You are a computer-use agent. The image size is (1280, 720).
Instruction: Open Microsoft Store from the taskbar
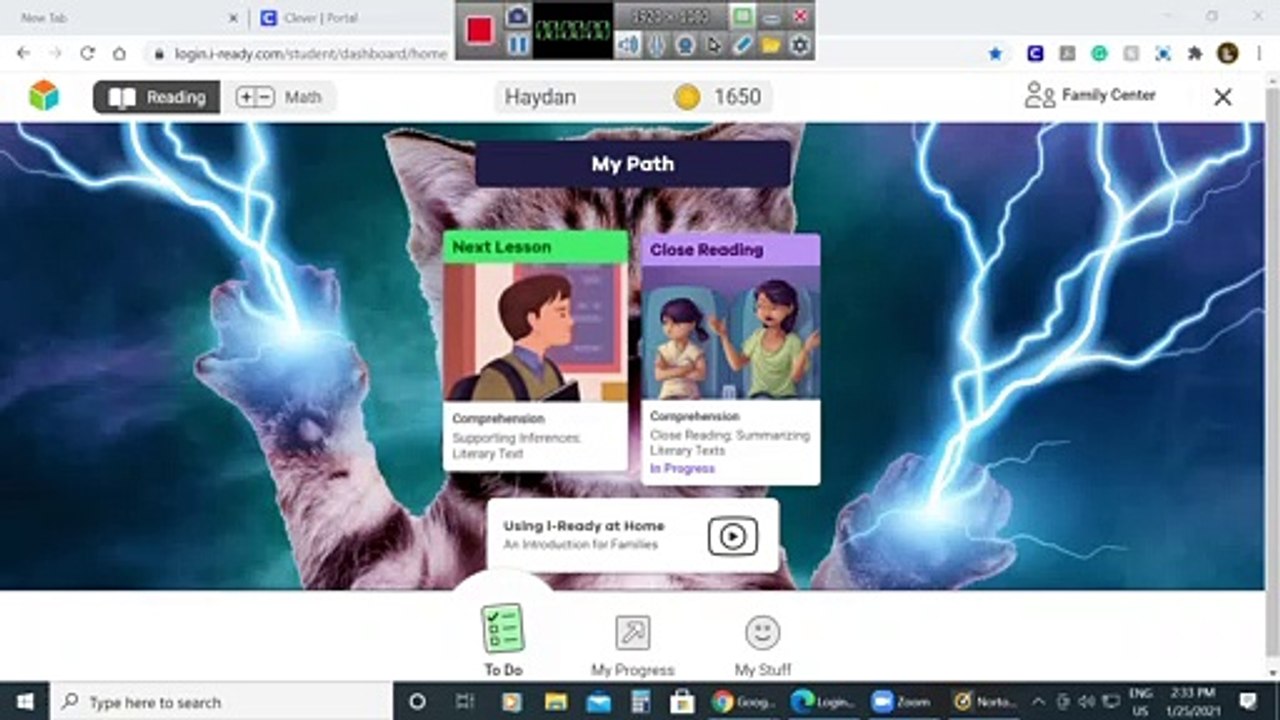pyautogui.click(x=682, y=702)
